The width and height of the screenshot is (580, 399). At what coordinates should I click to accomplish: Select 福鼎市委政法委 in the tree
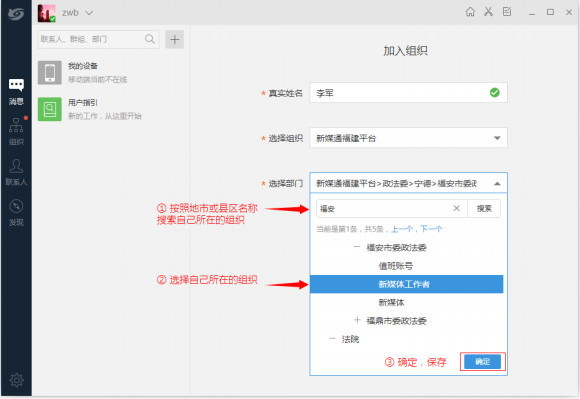click(x=396, y=321)
